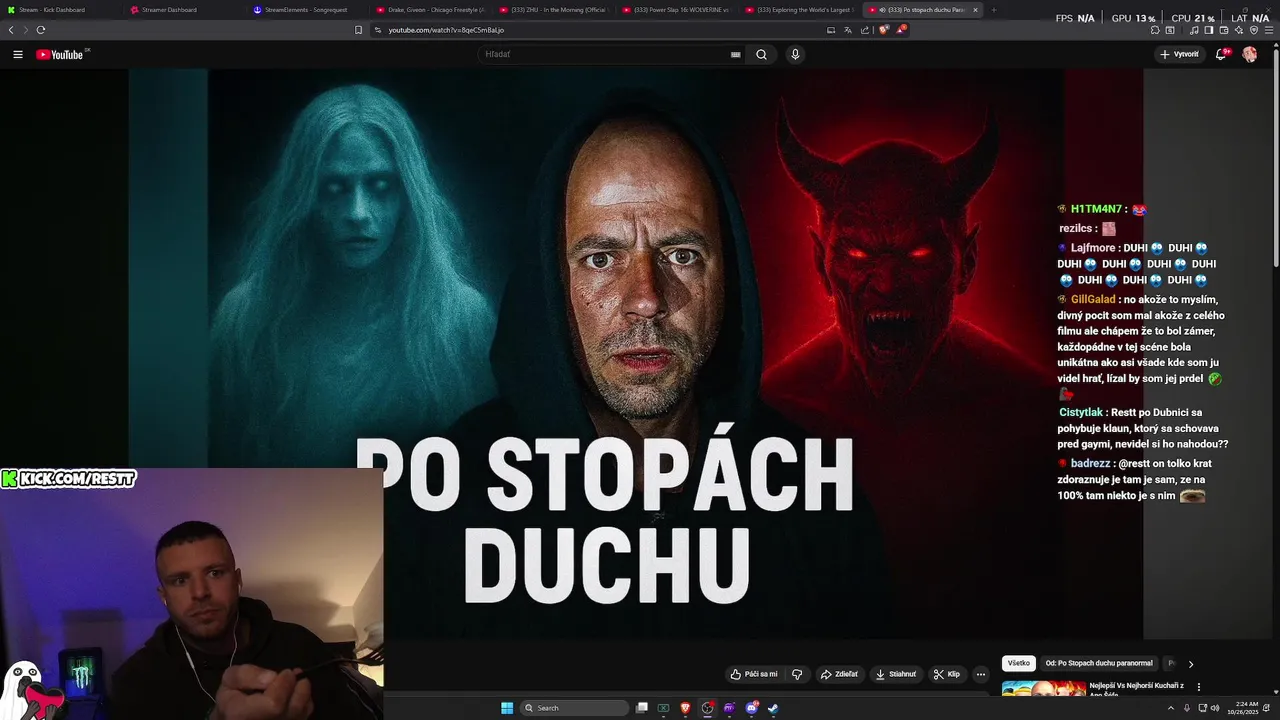
Task: Bookmark this page with the bookmark icon
Action: click(358, 30)
